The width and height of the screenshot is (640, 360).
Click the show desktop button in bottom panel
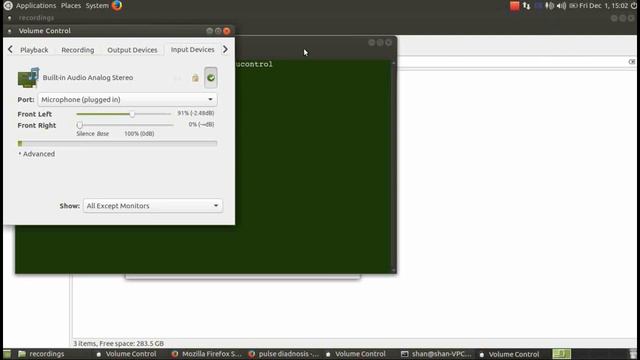click(x=7, y=354)
